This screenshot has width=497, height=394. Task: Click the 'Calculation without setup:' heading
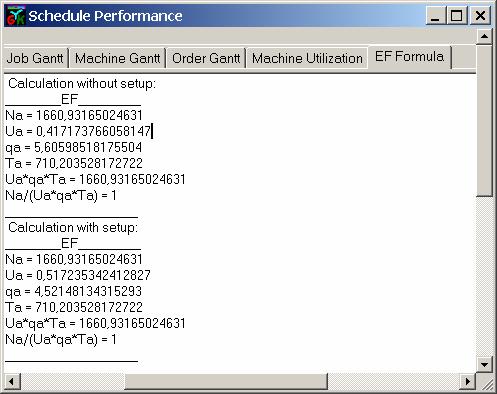click(x=82, y=83)
